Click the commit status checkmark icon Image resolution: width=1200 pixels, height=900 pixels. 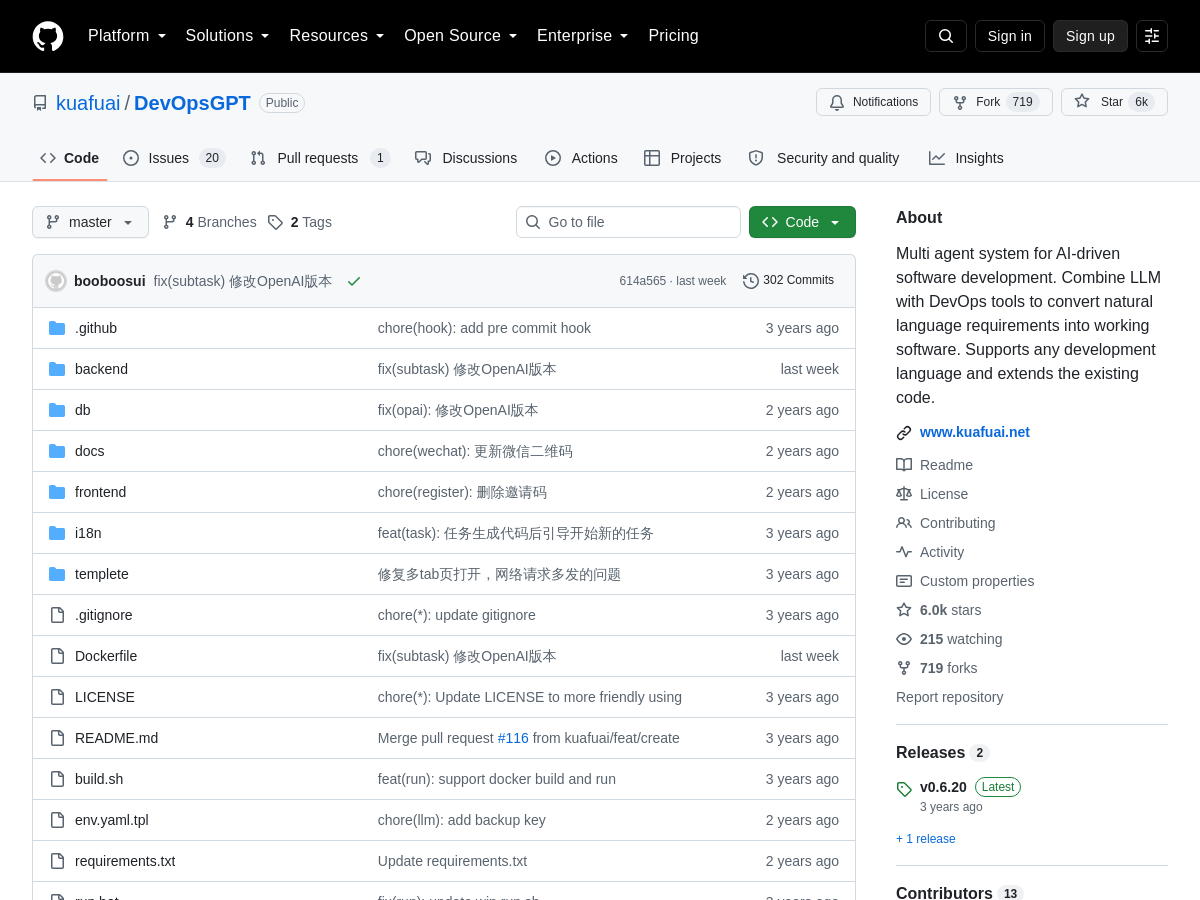pos(354,281)
